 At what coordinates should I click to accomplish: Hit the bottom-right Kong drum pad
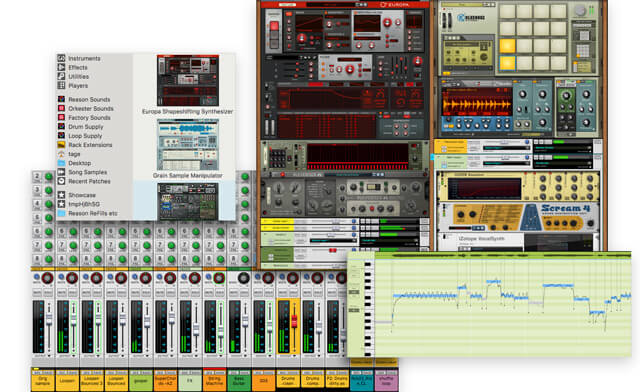pyautogui.click(x=559, y=63)
